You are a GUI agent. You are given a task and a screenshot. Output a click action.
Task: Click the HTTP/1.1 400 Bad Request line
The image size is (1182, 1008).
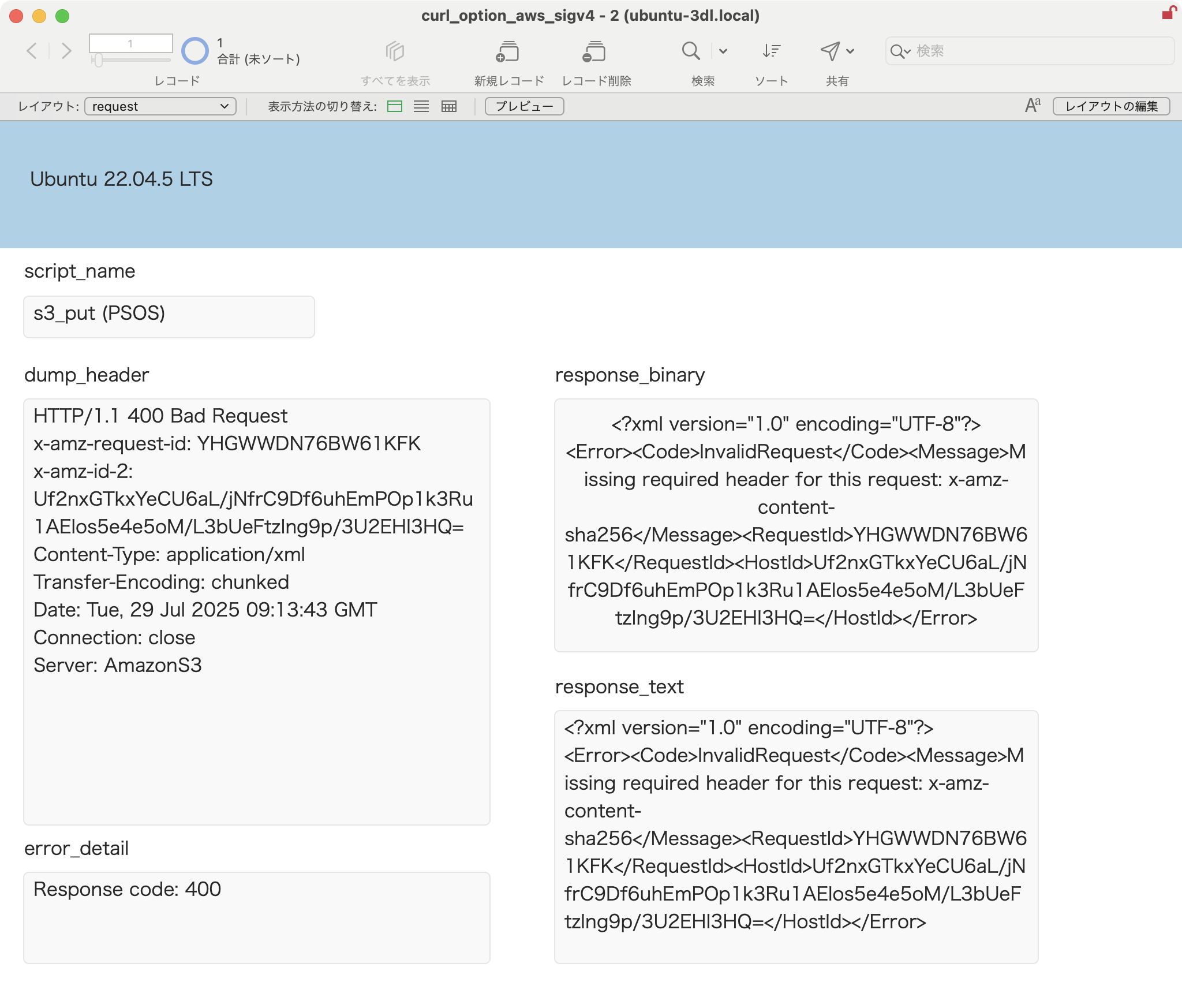[x=160, y=416]
